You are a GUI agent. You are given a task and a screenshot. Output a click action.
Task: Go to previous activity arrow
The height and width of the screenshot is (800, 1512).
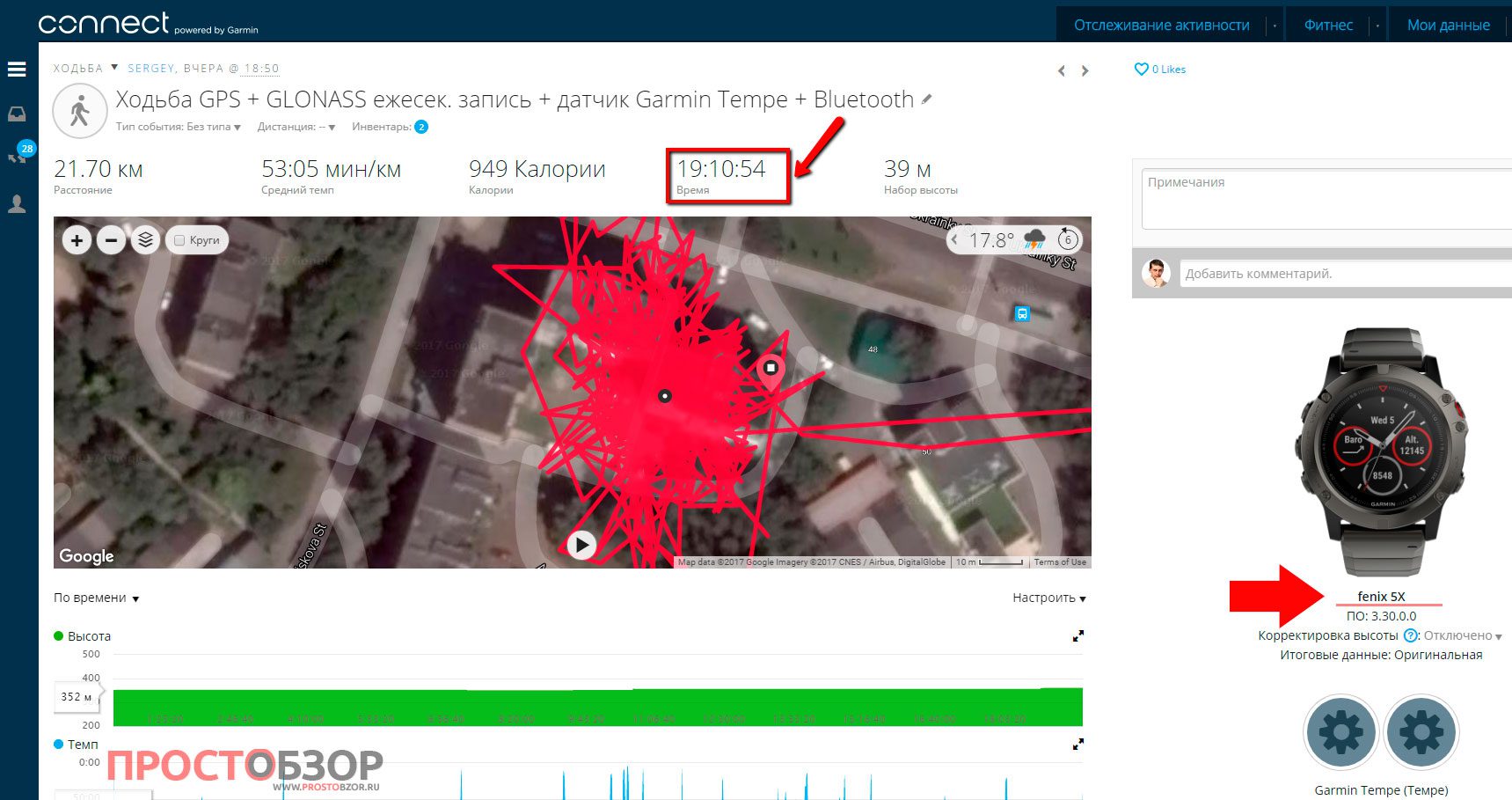pyautogui.click(x=1062, y=70)
